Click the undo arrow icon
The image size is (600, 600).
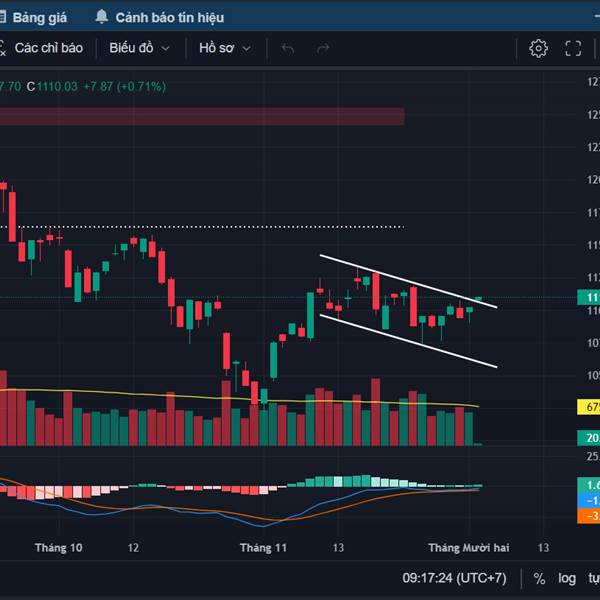288,49
